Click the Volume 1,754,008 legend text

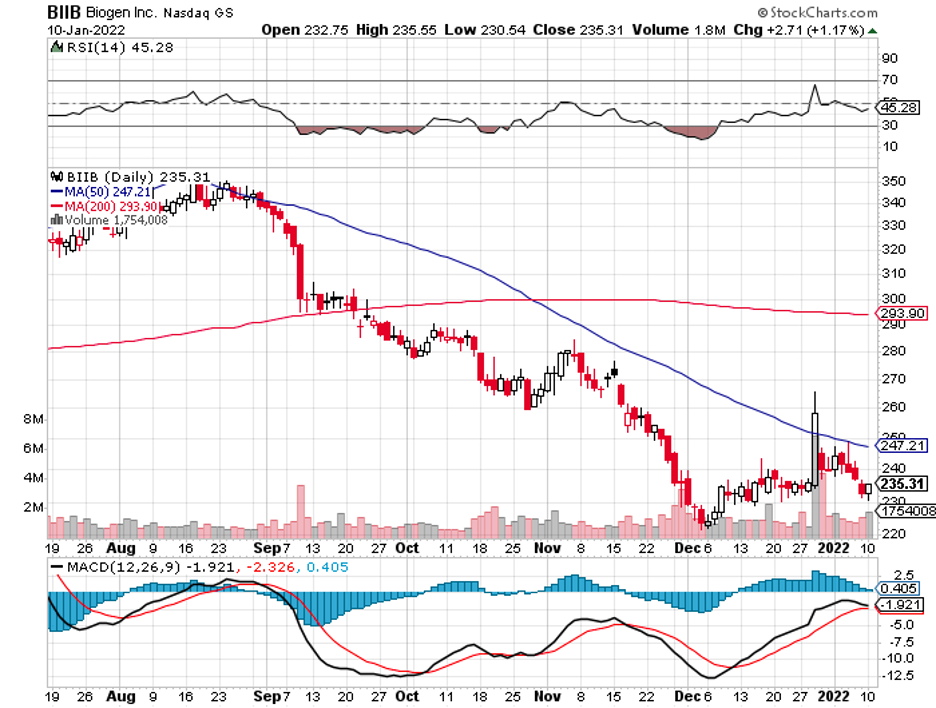[x=116, y=220]
